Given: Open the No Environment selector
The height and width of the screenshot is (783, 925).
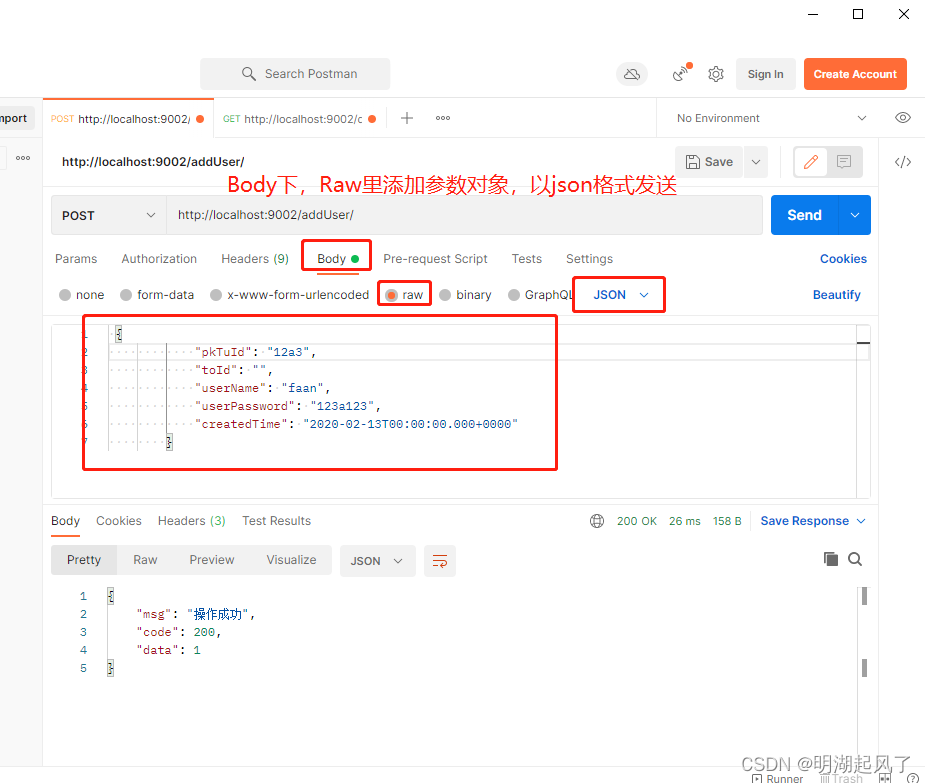Looking at the screenshot, I should coord(771,118).
